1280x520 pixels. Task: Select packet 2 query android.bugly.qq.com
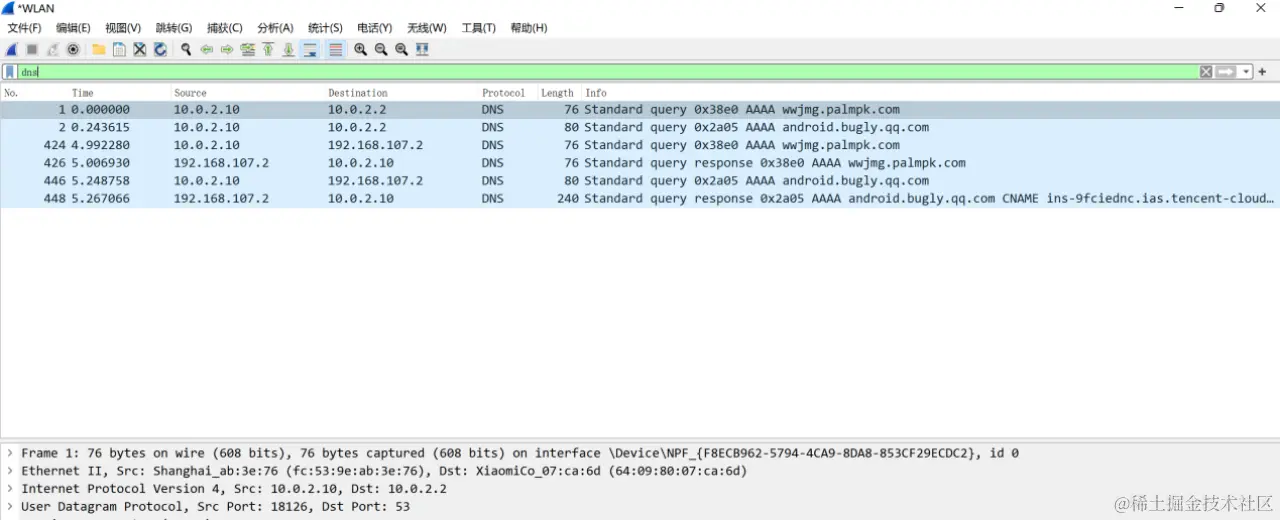pos(640,128)
